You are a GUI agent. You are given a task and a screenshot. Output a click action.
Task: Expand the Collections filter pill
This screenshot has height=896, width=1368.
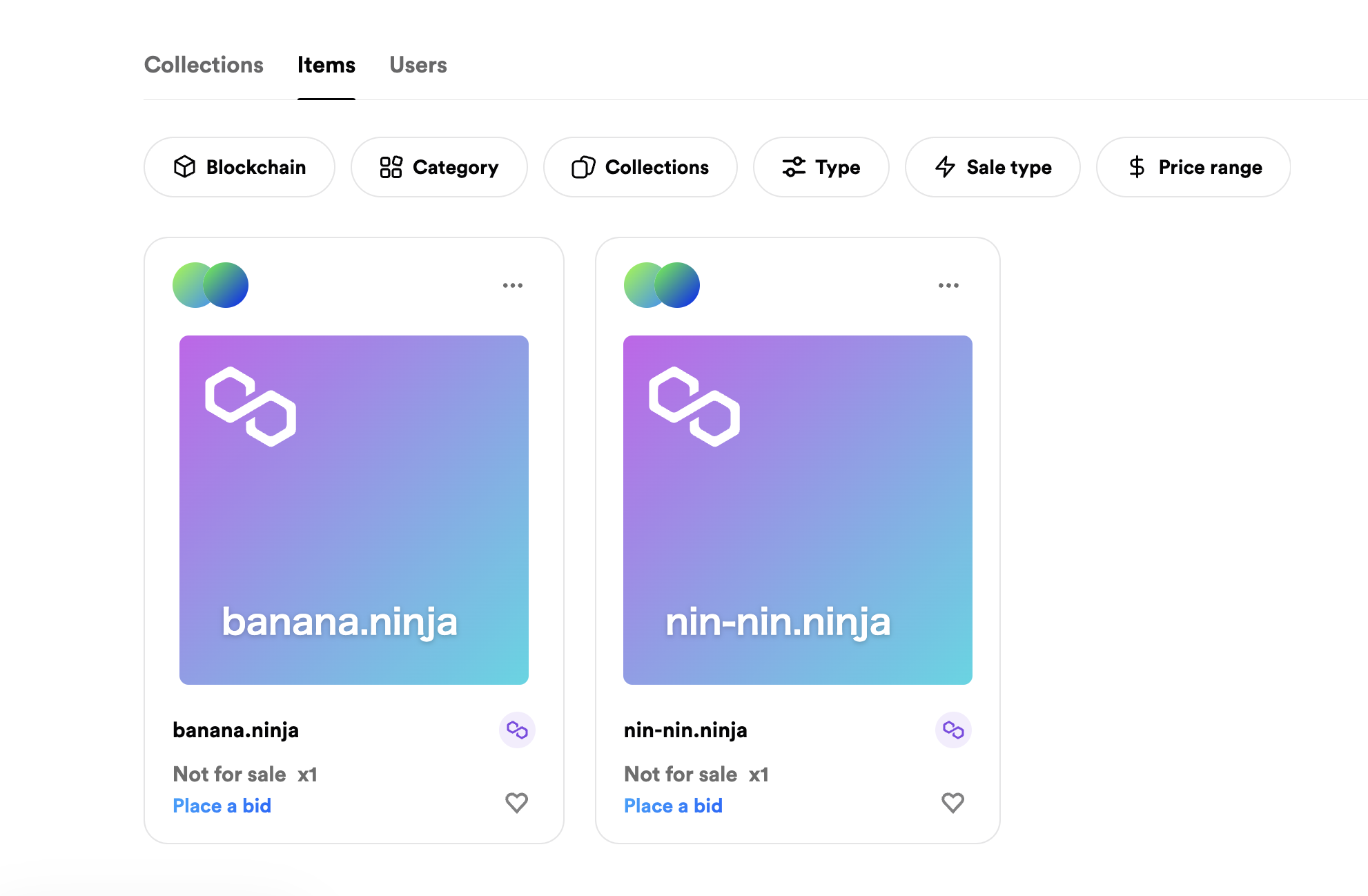pyautogui.click(x=641, y=167)
